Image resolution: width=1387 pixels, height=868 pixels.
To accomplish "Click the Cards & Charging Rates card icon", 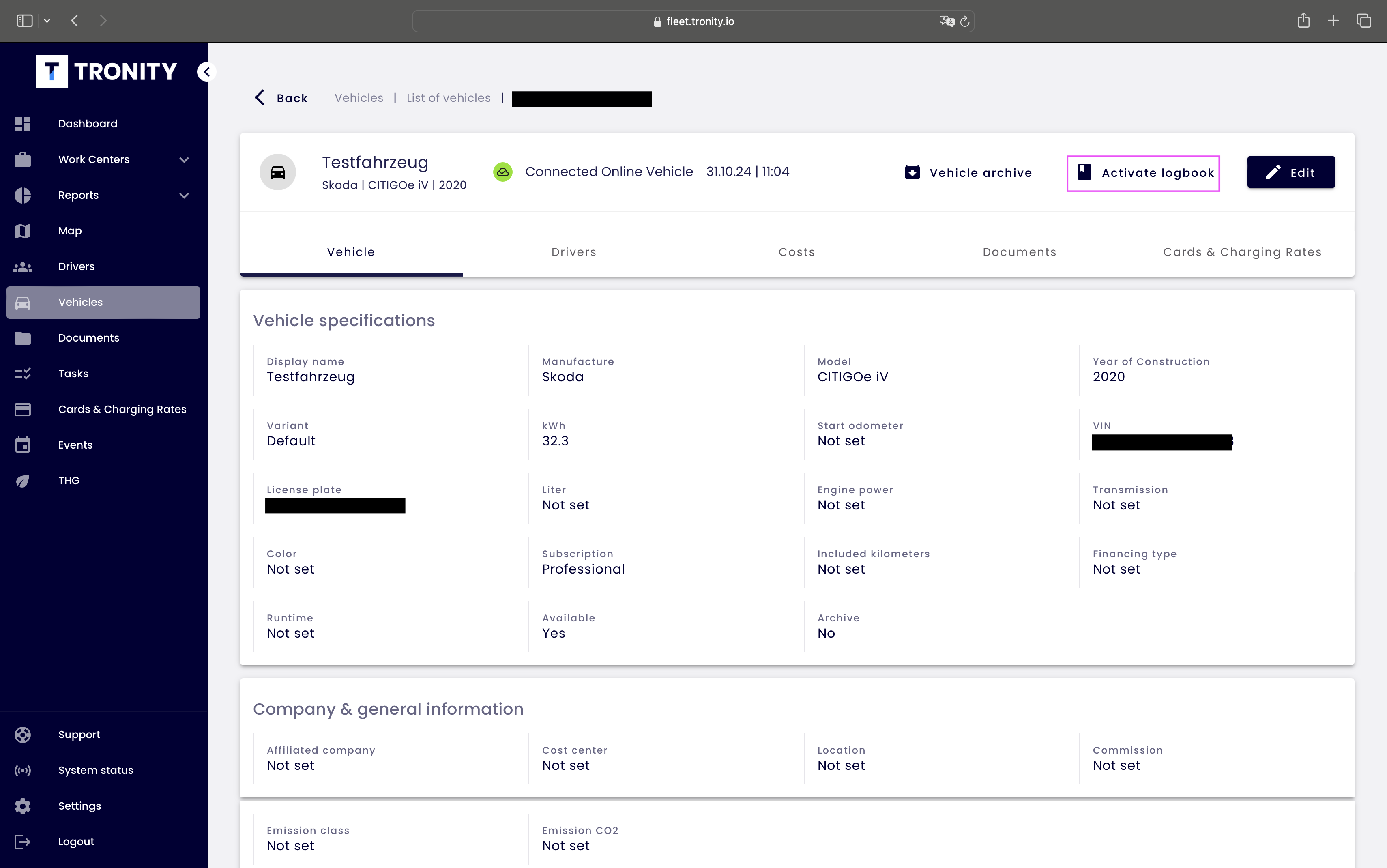I will coord(22,409).
